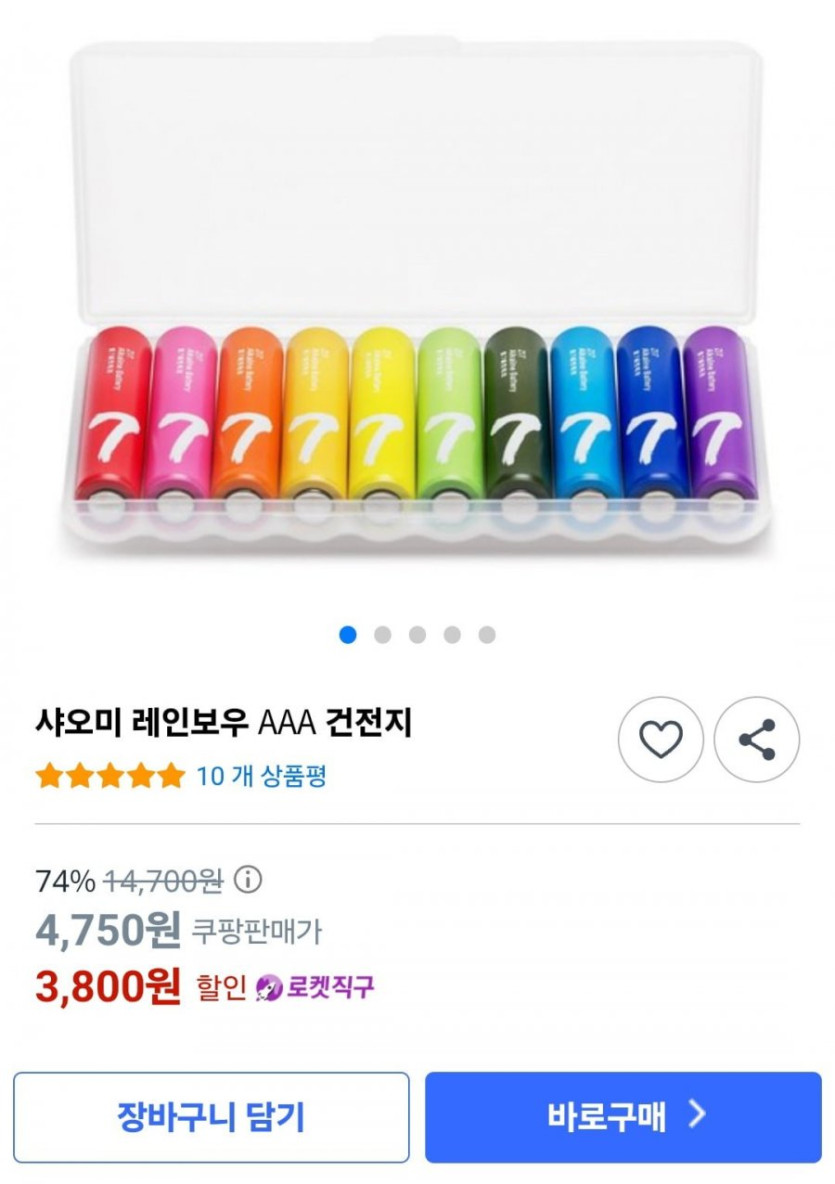Tap the share icon
This screenshot has width=835, height=1184.
756,739
